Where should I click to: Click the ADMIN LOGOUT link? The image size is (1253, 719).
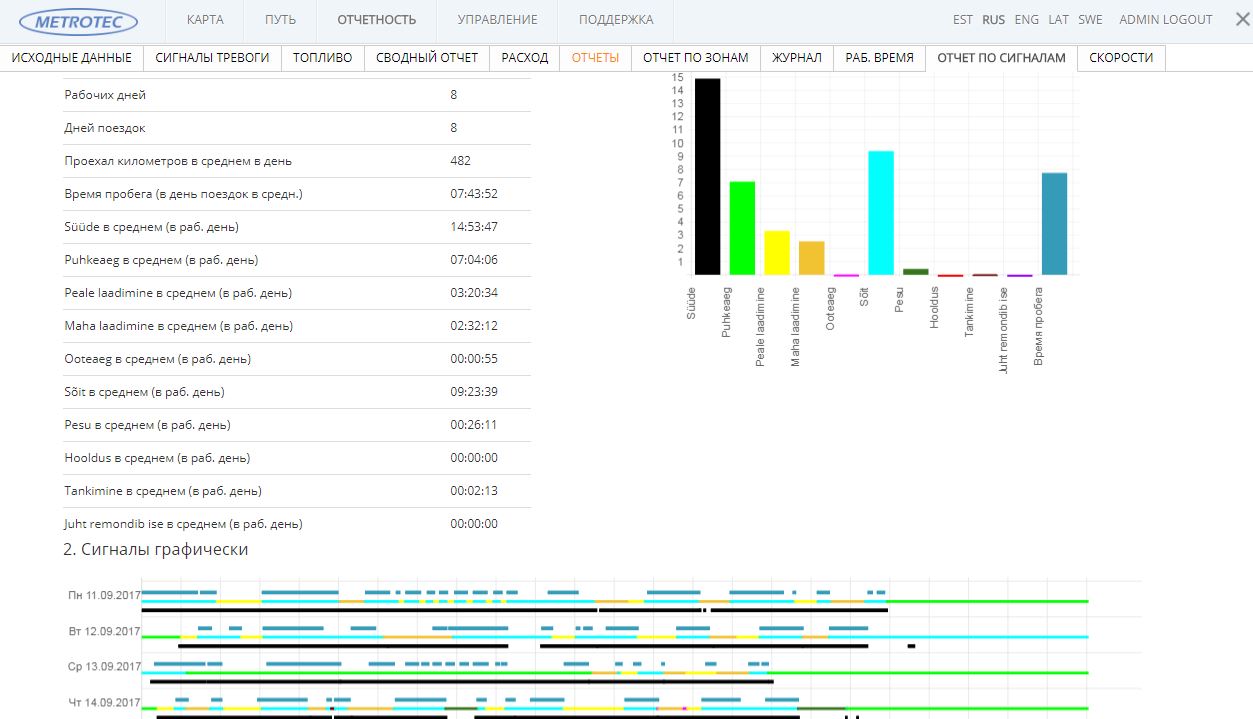[x=1165, y=20]
